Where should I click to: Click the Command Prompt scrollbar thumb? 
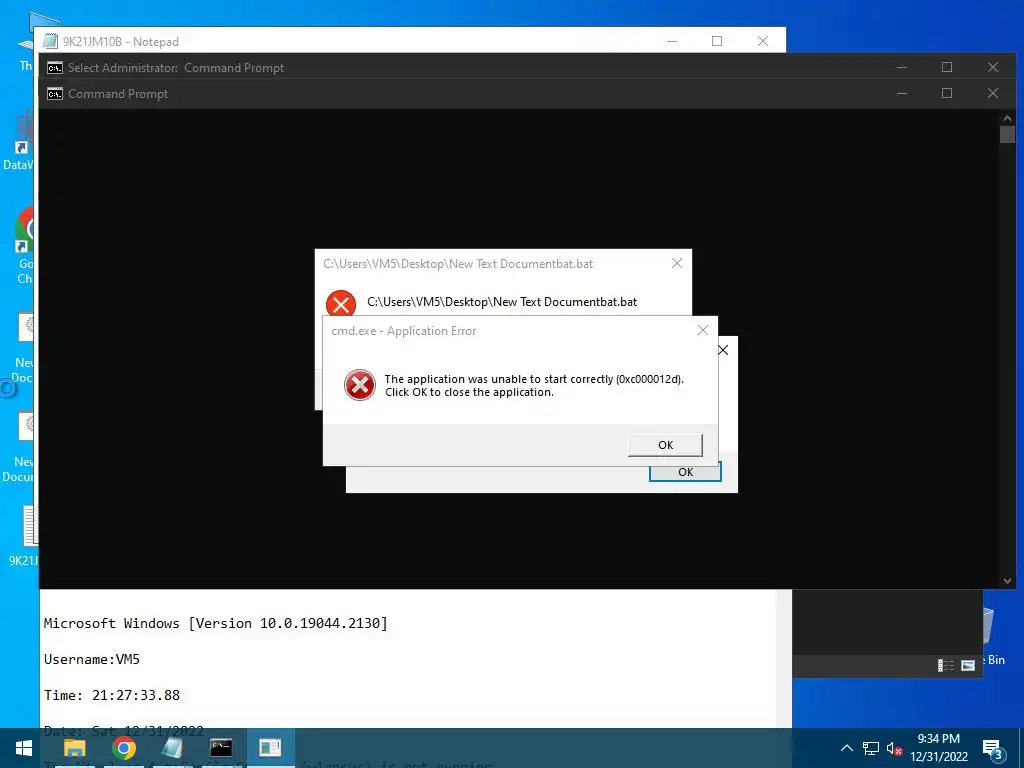(1007, 135)
